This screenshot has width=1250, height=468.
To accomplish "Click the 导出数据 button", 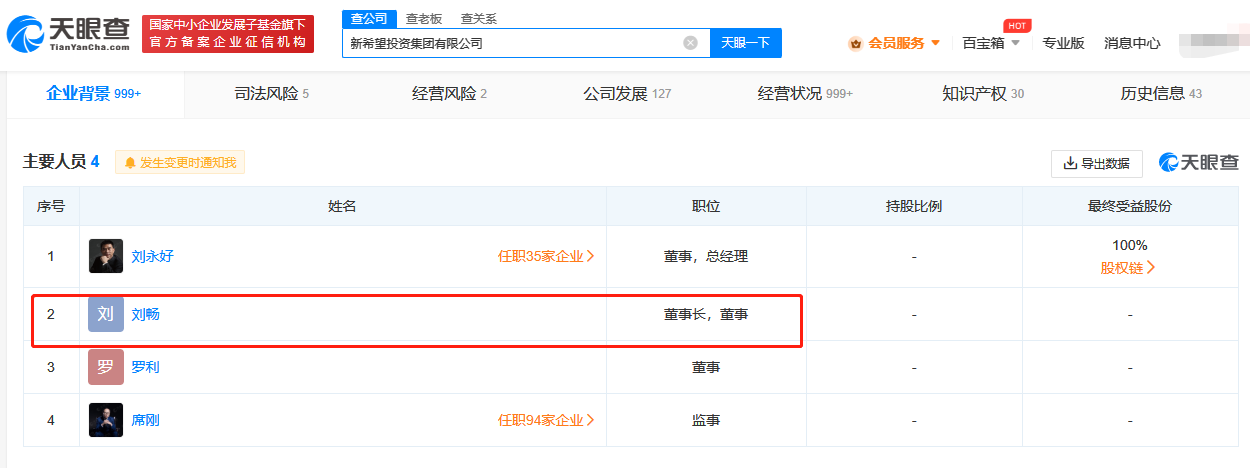I will (1097, 163).
